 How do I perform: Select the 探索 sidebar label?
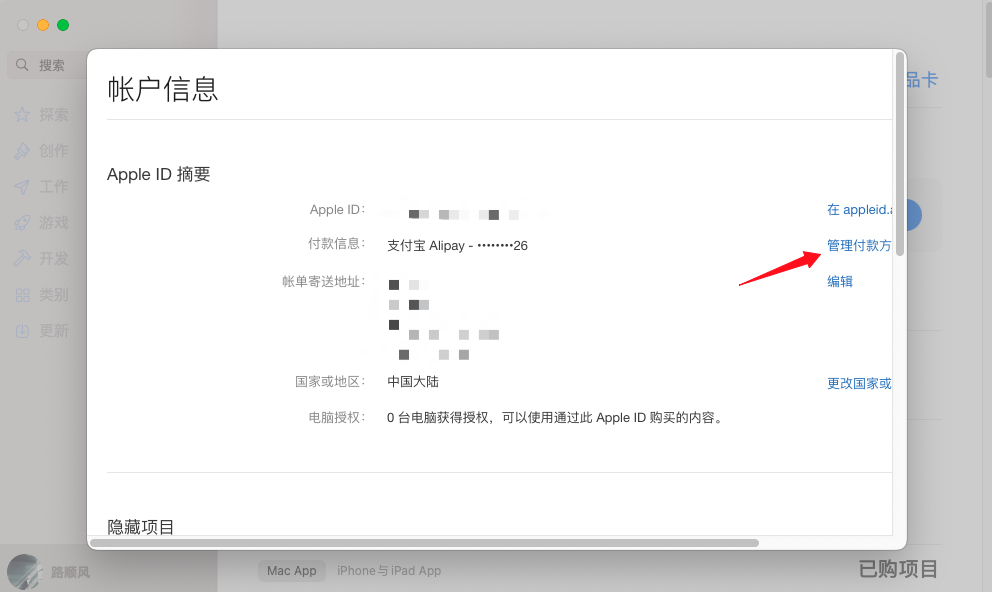54,114
